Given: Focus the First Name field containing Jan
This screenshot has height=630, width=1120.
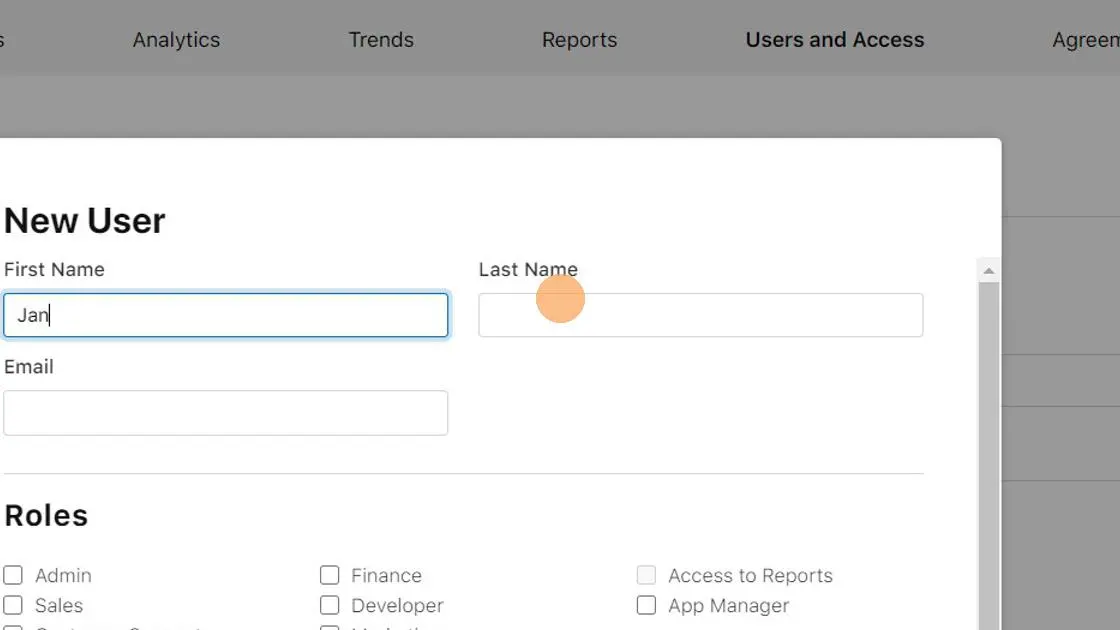Looking at the screenshot, I should [226, 315].
